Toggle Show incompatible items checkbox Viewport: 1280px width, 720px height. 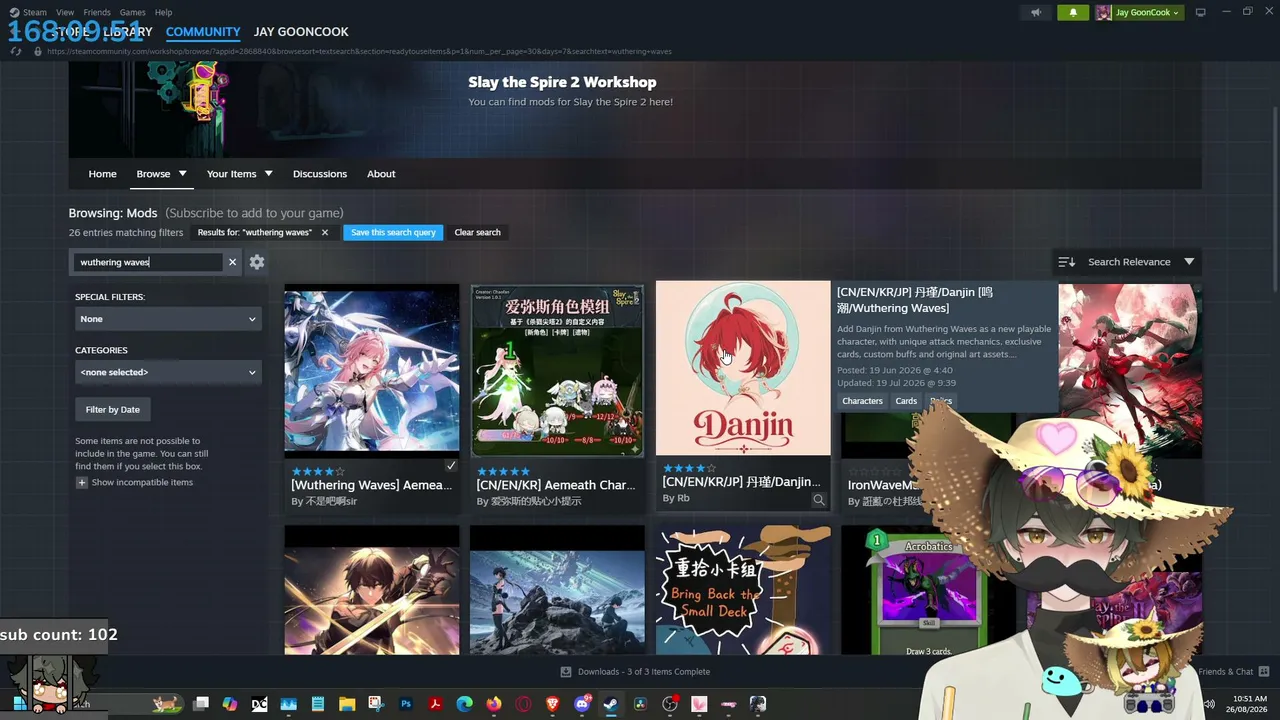(x=81, y=483)
